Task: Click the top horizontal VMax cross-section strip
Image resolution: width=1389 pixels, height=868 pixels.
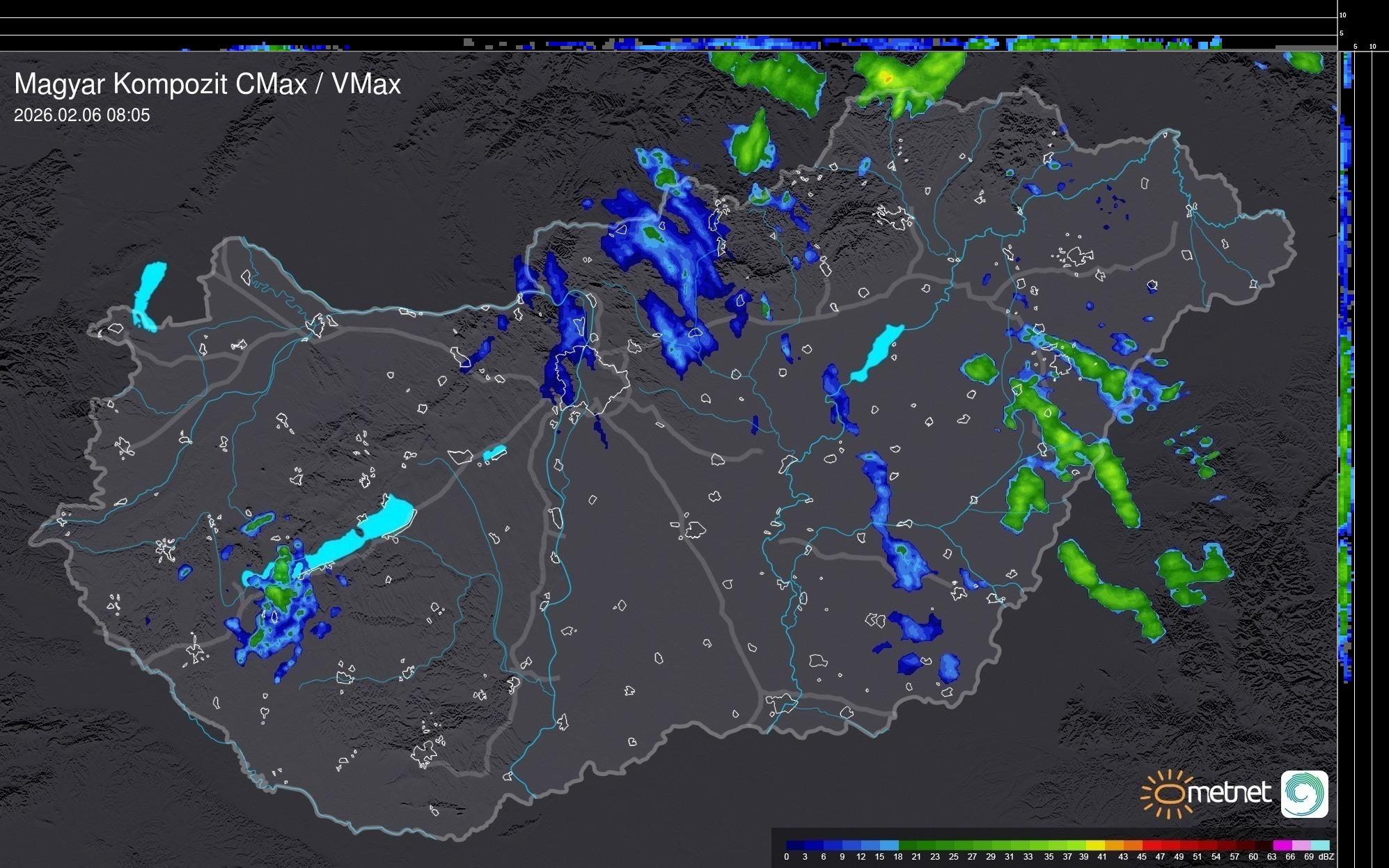Action: 696,43
